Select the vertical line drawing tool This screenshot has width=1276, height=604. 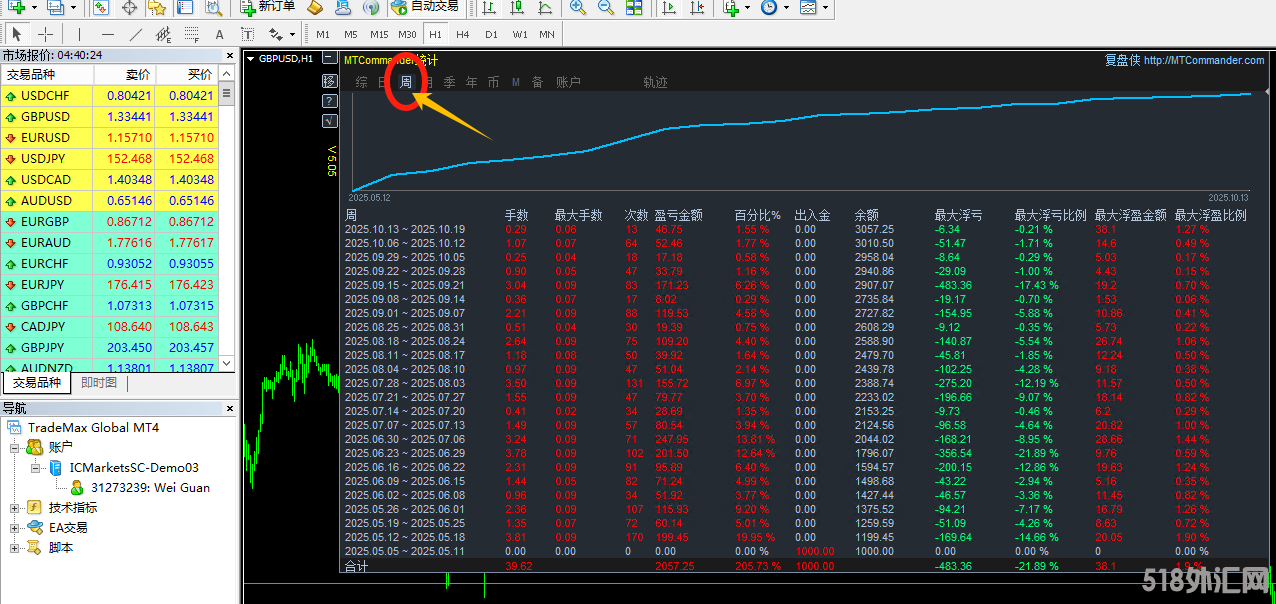[80, 34]
